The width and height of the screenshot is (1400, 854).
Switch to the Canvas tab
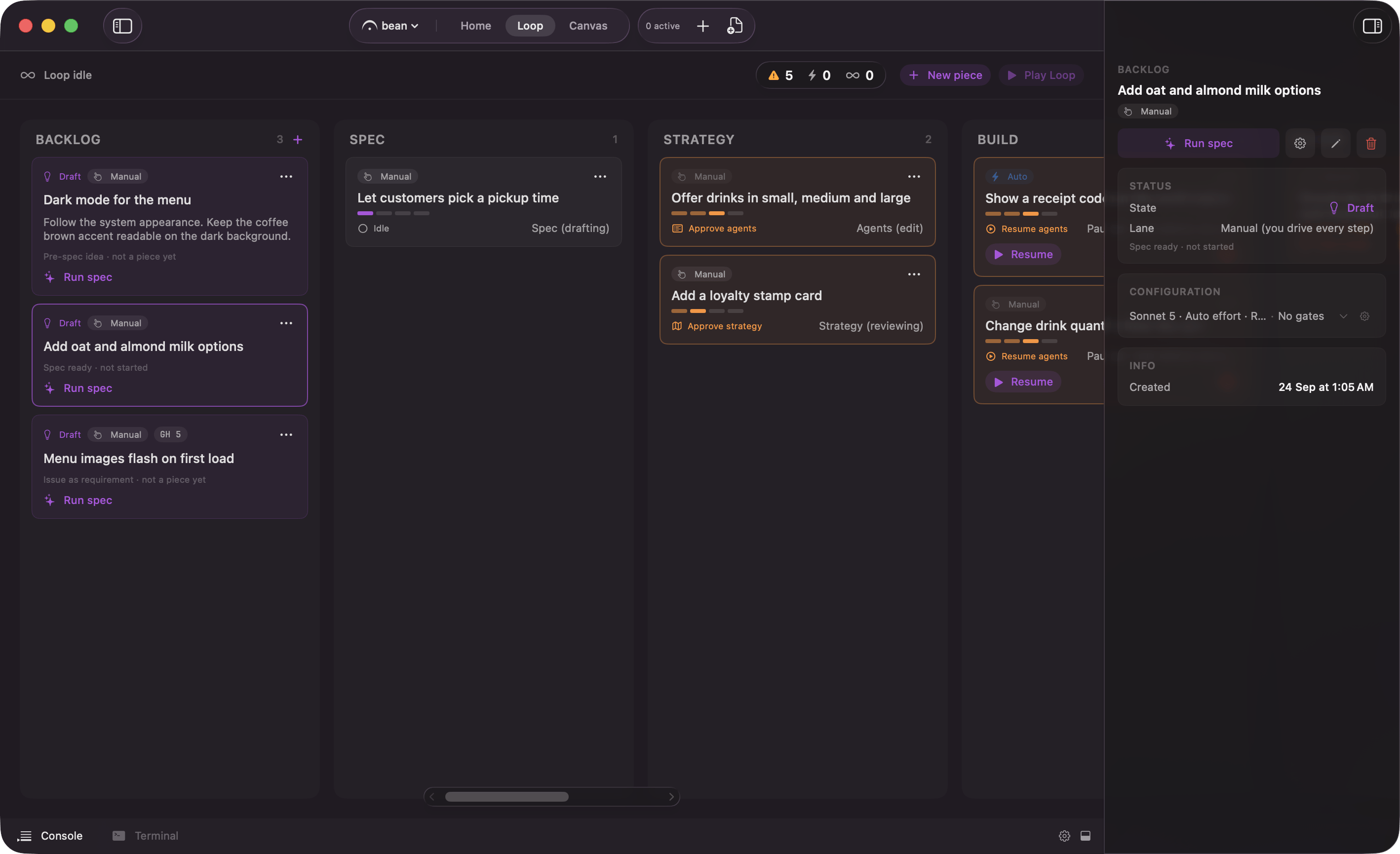click(x=588, y=26)
